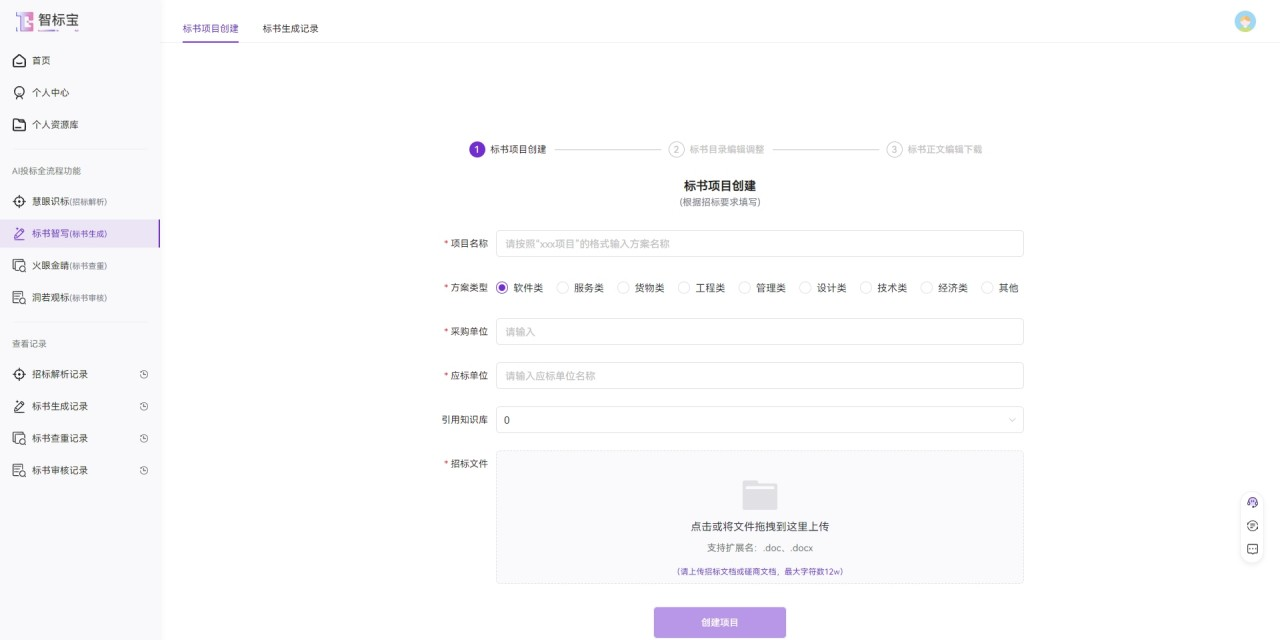
Task: Click the 个人资源库 folder icon
Action: point(19,125)
